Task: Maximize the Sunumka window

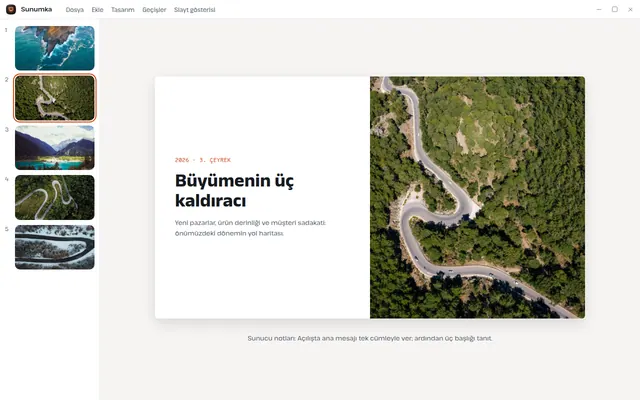Action: [x=615, y=9]
